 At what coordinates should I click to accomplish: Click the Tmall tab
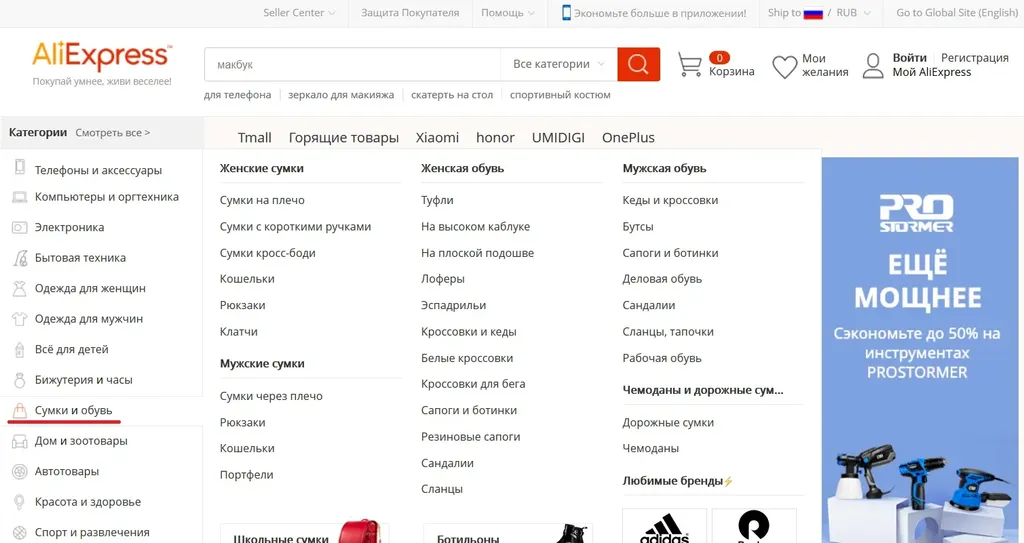pos(254,137)
